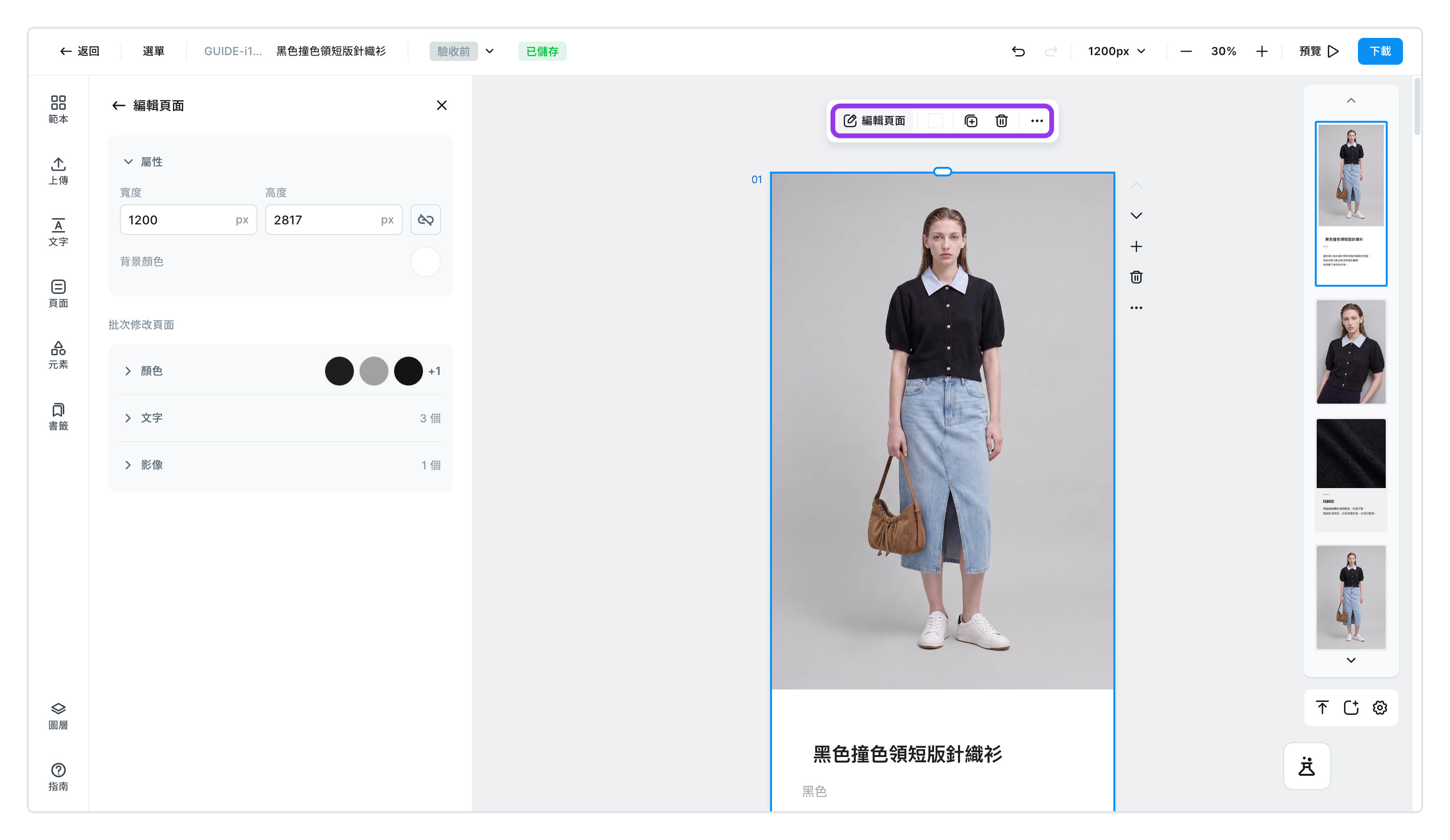Expand the 顏色 batch color row
The height and width of the screenshot is (840, 1450).
(x=280, y=371)
